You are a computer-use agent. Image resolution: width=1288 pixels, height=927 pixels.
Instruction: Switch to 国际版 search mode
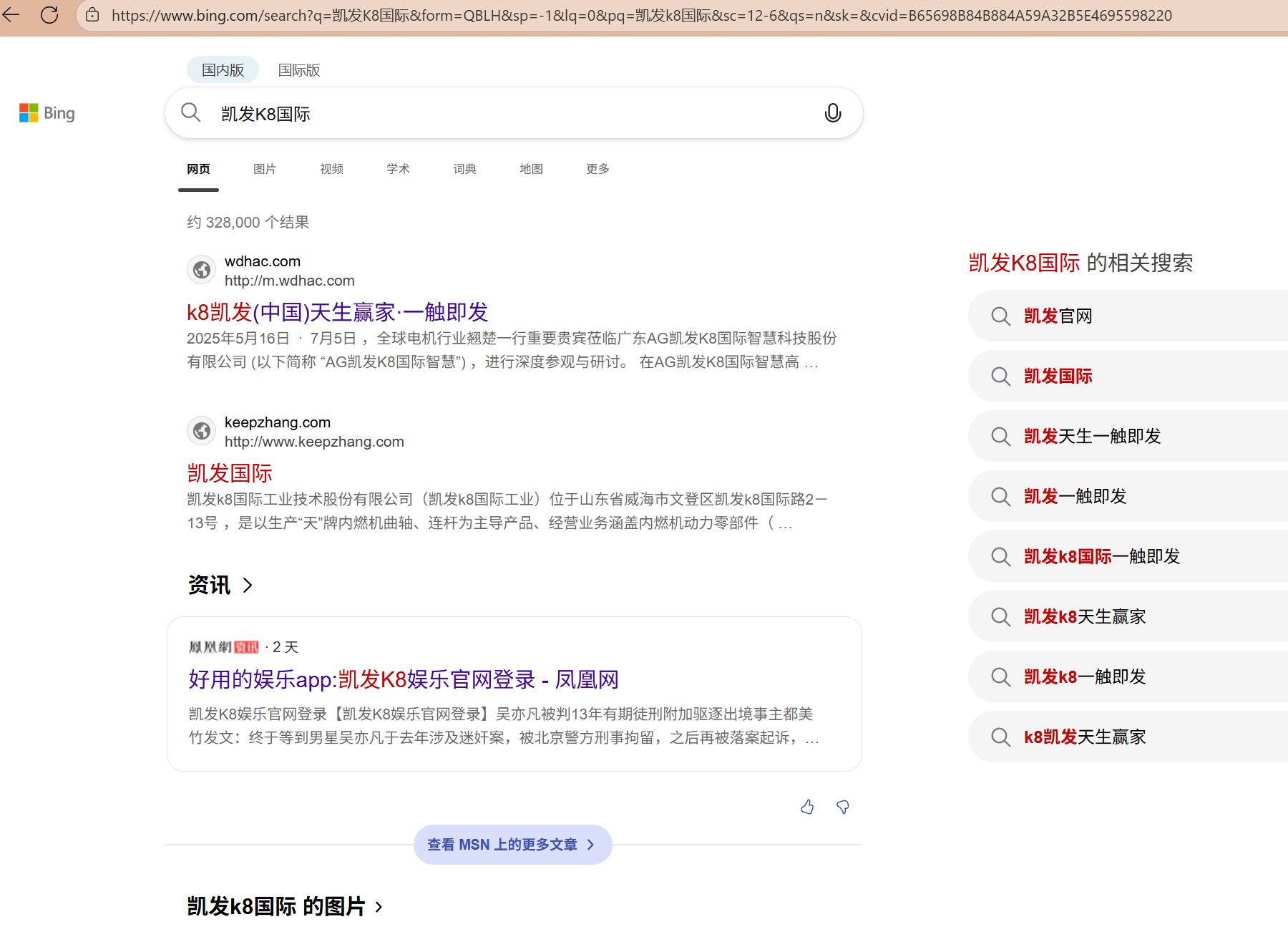(x=299, y=70)
